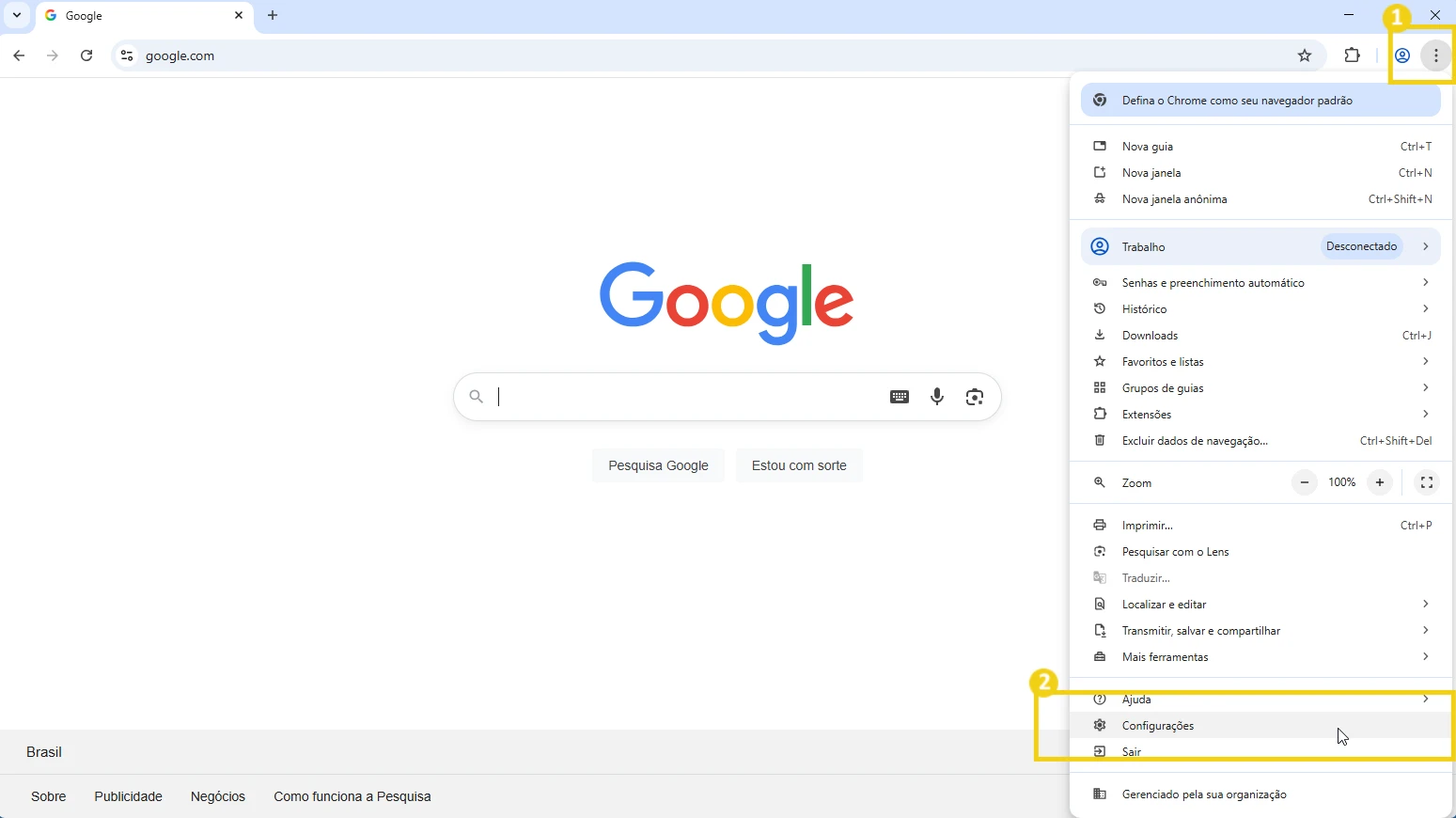This screenshot has width=1456, height=818.
Task: Enter full screen mode icon
Action: click(x=1427, y=482)
